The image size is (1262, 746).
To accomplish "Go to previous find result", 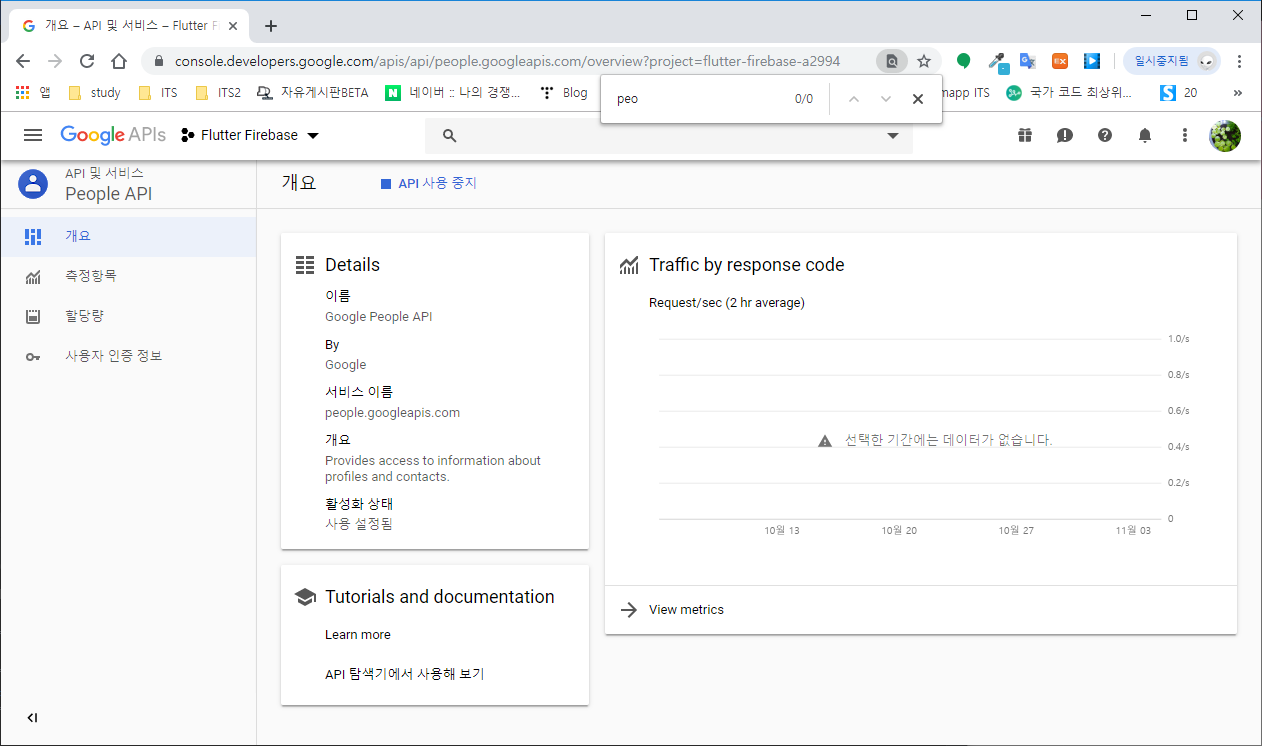I will point(853,99).
